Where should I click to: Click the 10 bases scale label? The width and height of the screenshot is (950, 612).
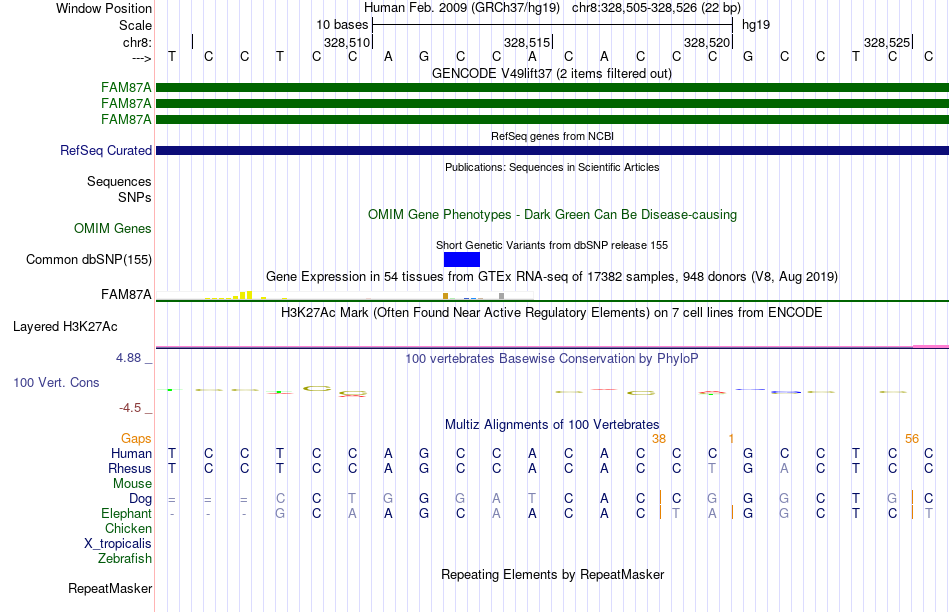342,25
